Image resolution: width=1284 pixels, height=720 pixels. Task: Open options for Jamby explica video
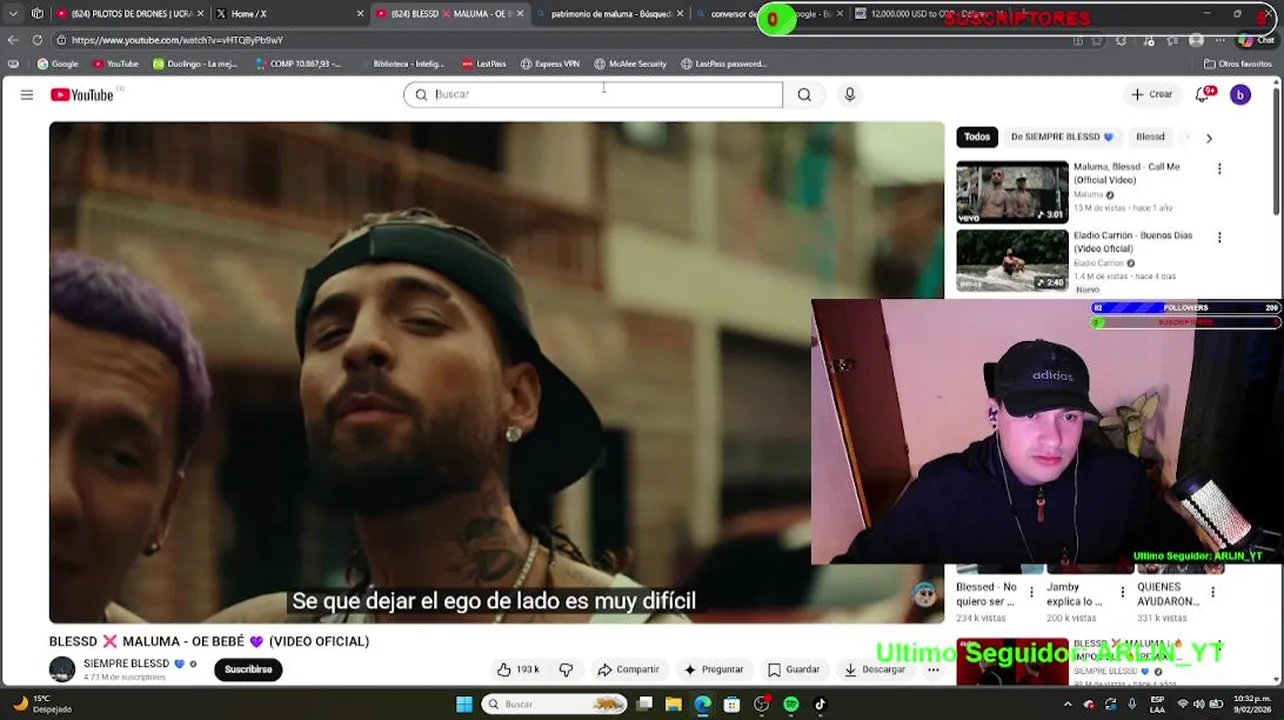(1122, 593)
